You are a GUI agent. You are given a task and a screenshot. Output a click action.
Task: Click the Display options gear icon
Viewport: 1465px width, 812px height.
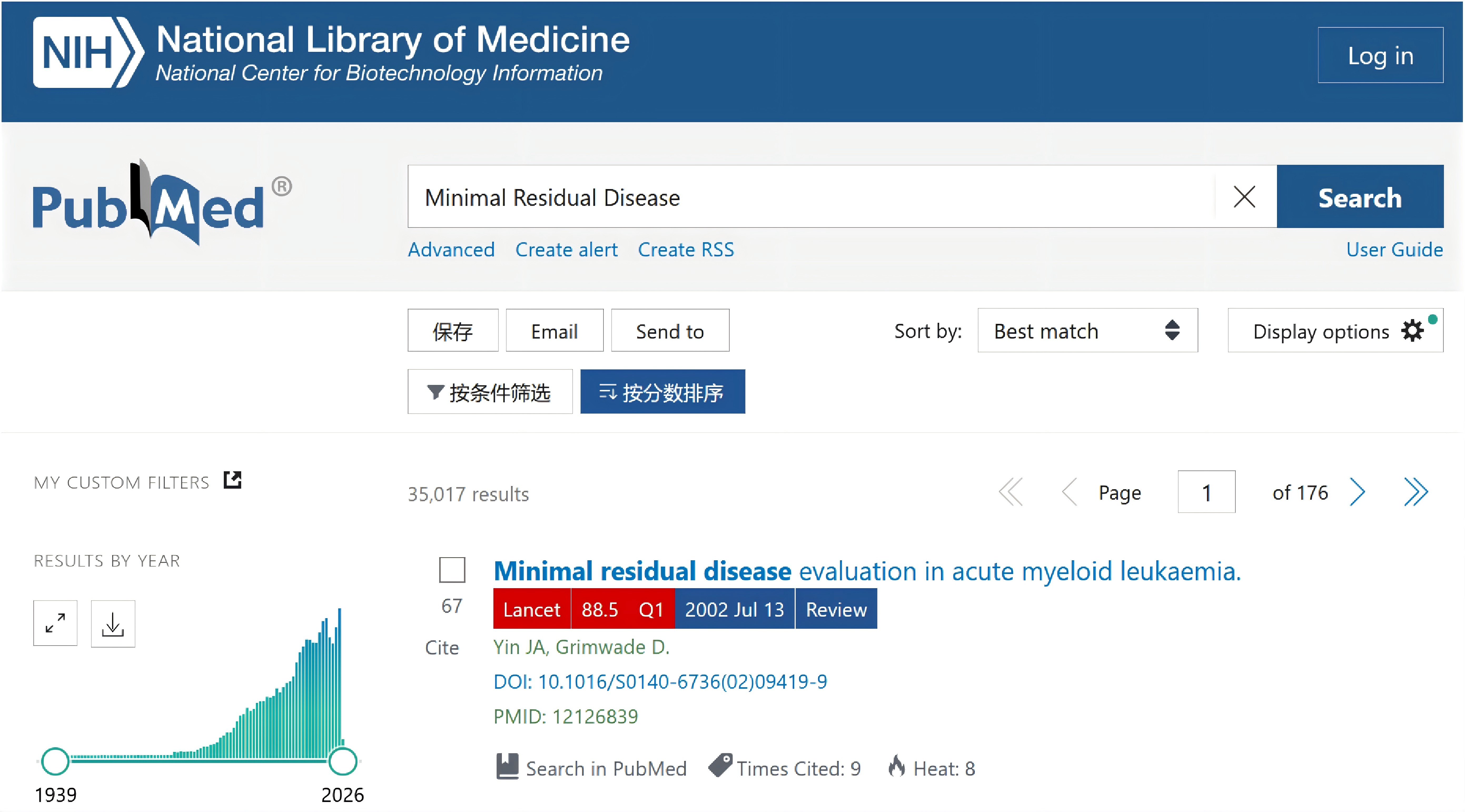coord(1412,330)
